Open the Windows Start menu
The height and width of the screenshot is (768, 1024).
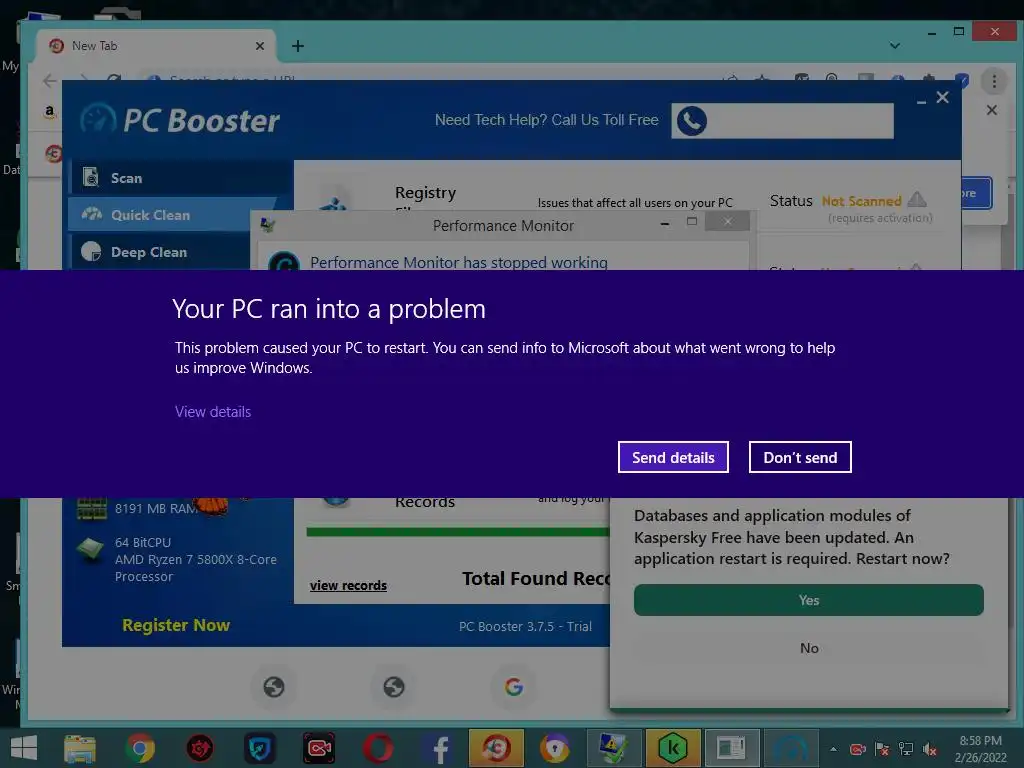(24, 748)
